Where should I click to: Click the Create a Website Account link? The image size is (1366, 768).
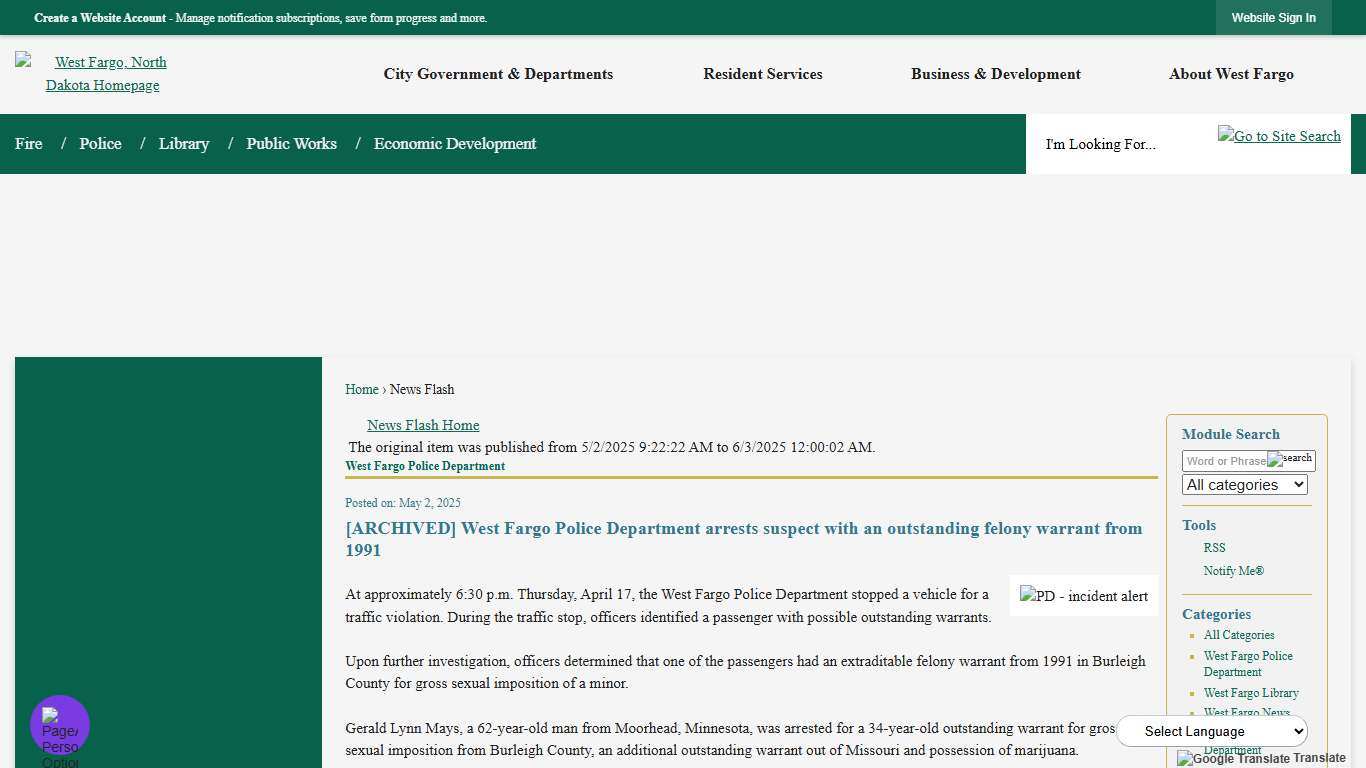click(99, 17)
